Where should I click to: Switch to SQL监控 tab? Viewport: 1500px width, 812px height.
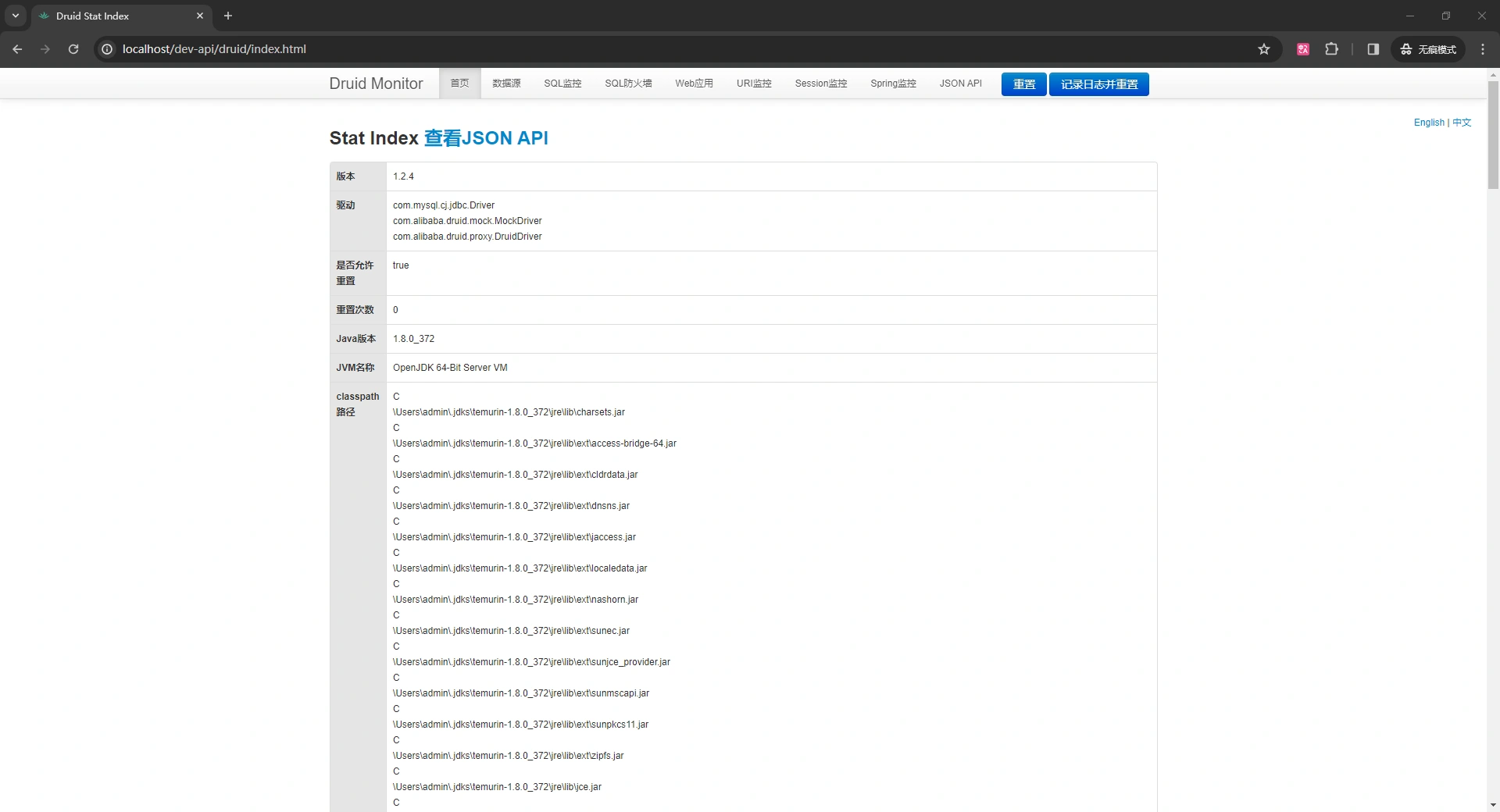click(x=562, y=84)
